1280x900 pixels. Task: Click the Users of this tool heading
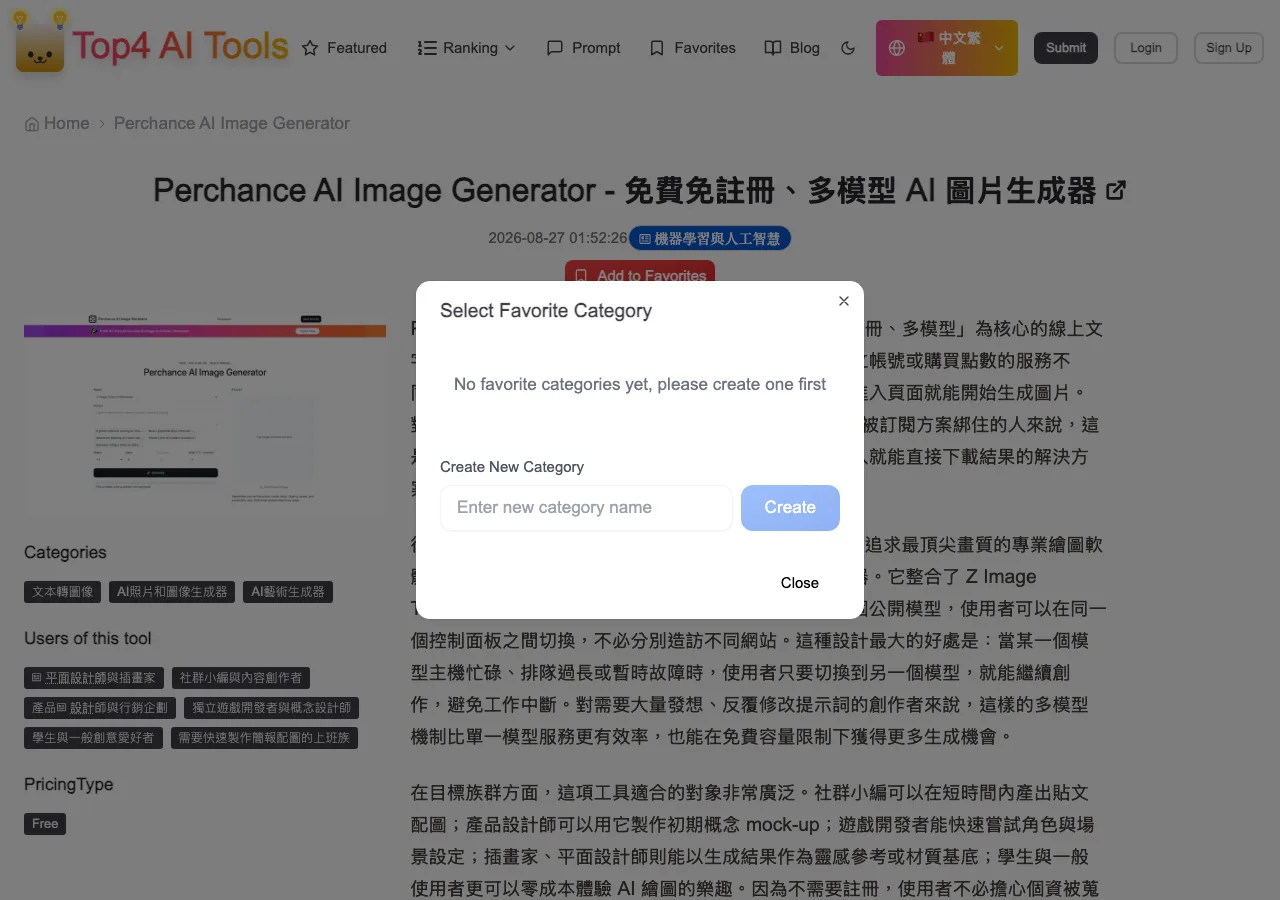pyautogui.click(x=88, y=639)
